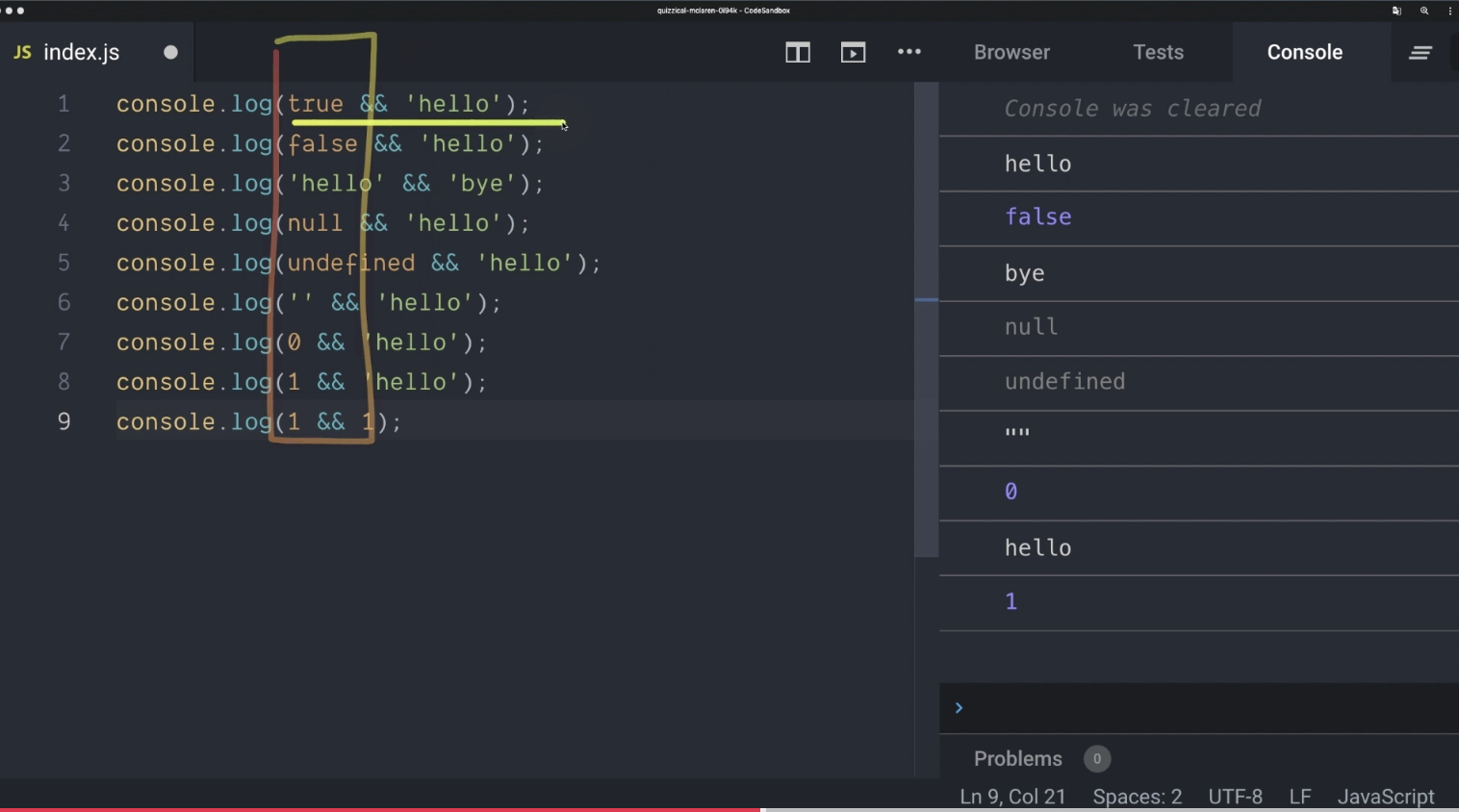Click the zoom icon in top-right title bar
1459x812 pixels.
coord(1424,11)
